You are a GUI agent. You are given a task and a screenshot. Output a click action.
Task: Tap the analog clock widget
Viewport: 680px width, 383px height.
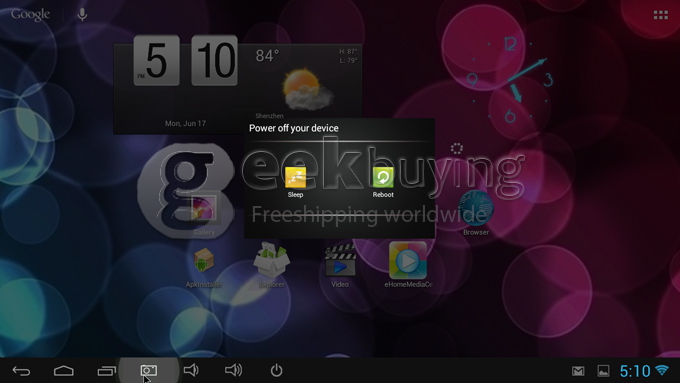click(x=510, y=80)
